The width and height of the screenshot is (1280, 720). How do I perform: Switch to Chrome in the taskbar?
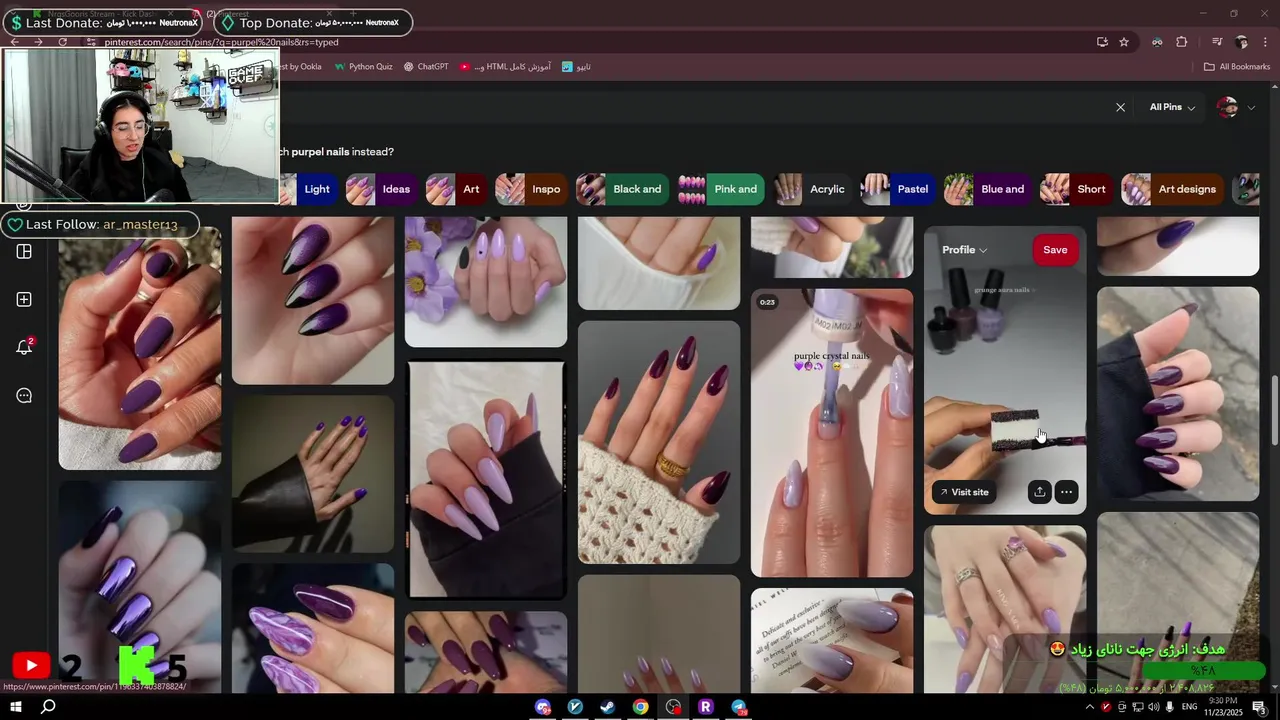point(640,707)
